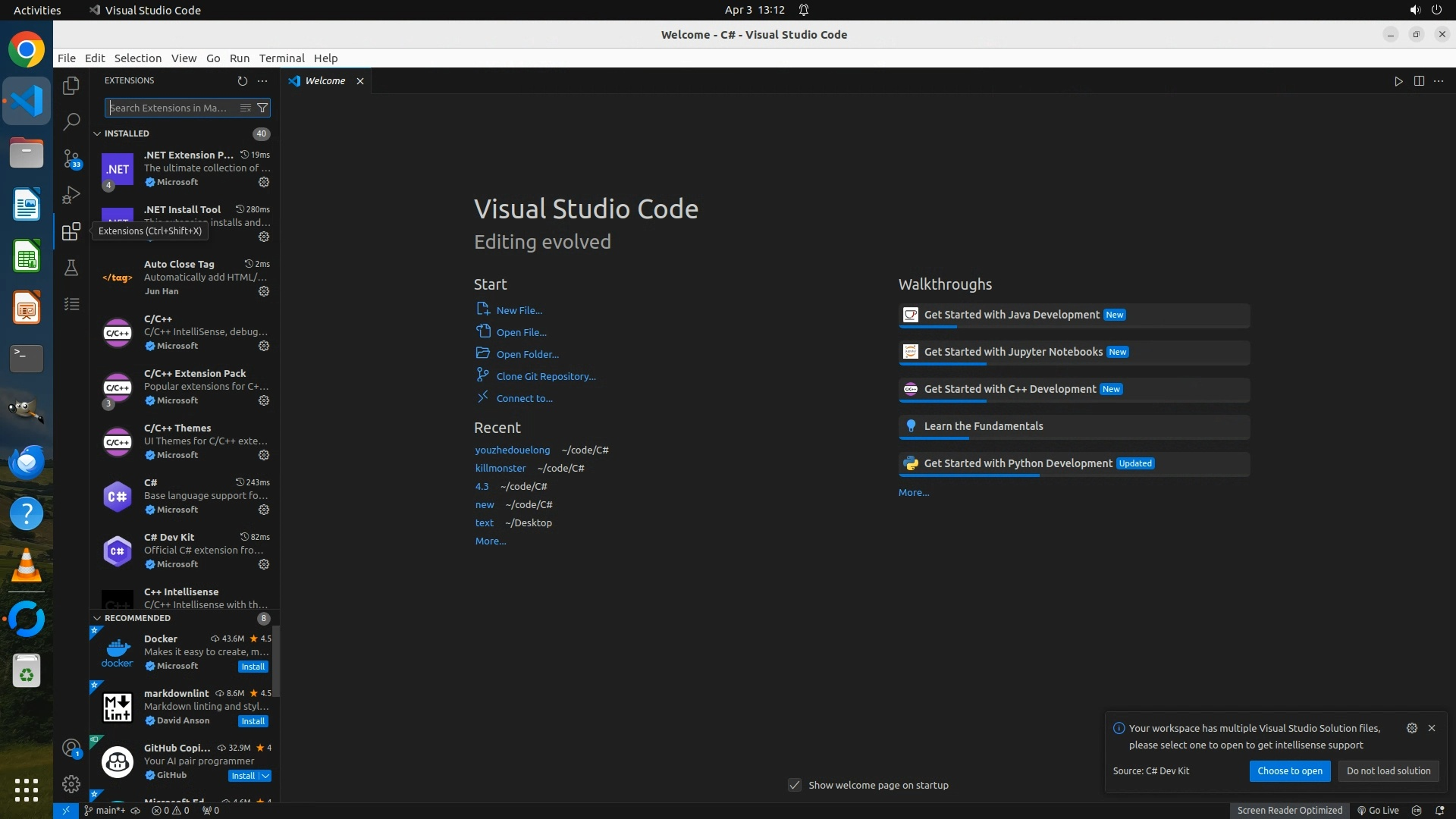Open the Explorer view in activity bar
Image resolution: width=1456 pixels, height=819 pixels.
[x=71, y=86]
